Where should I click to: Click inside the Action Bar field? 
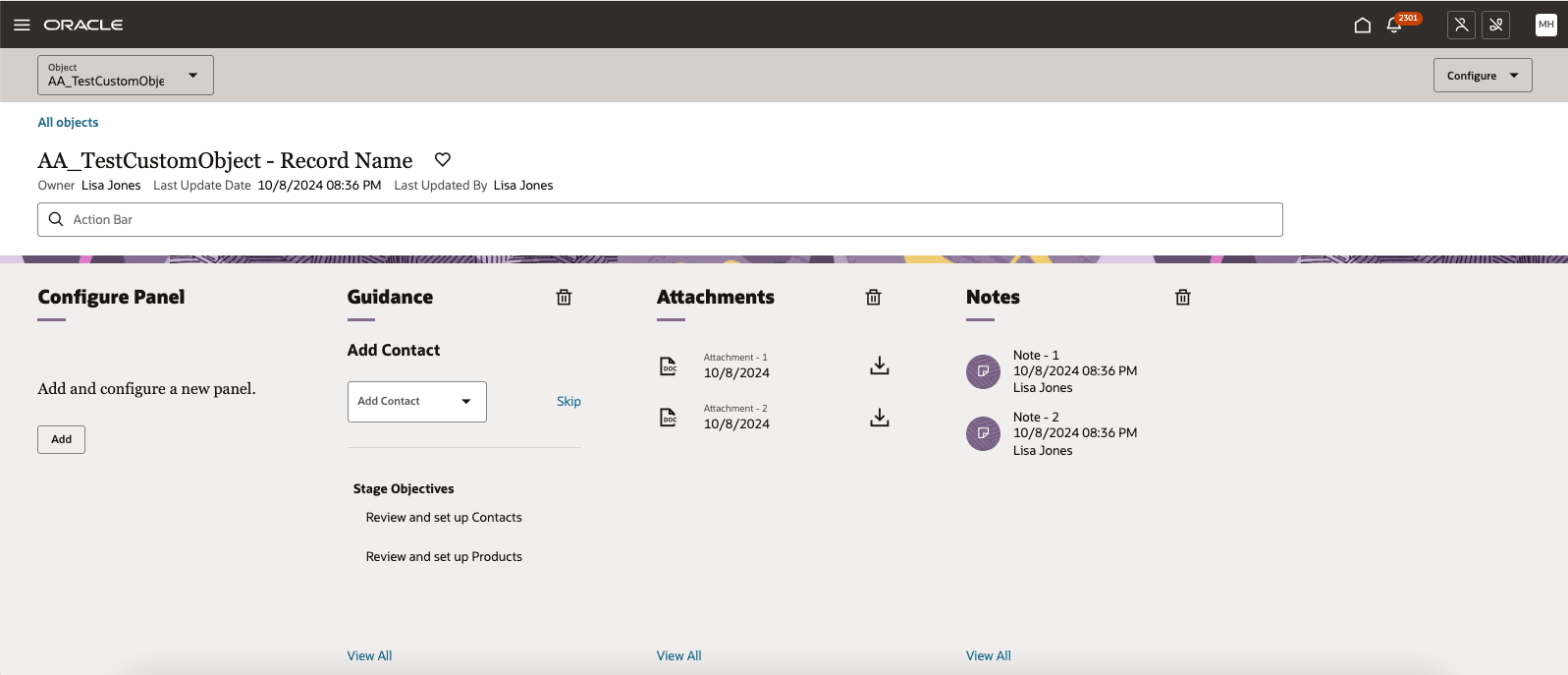pos(660,219)
